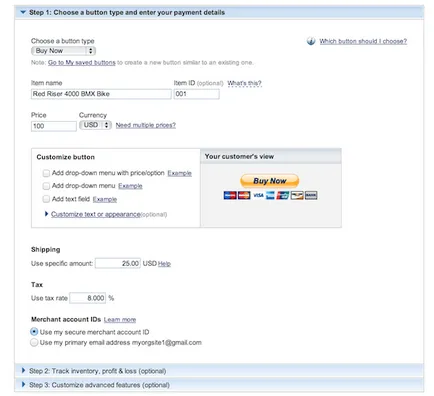Click the bank card logo at the end of the row
This screenshot has width=434, height=396.
[311, 195]
